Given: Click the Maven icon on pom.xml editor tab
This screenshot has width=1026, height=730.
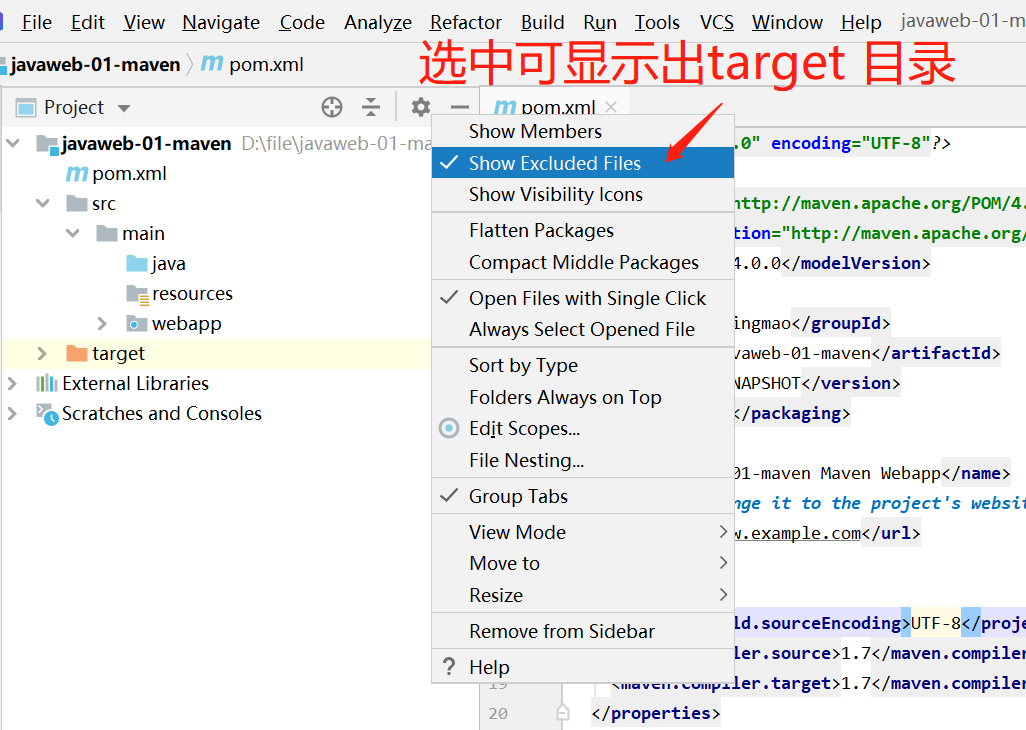Looking at the screenshot, I should point(505,107).
